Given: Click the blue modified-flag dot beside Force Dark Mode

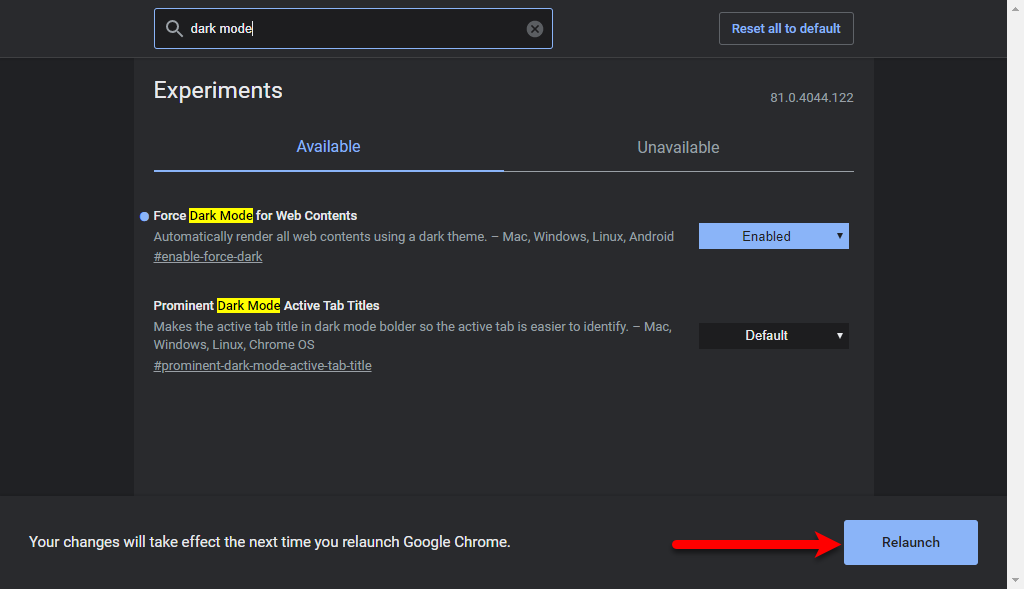Looking at the screenshot, I should pyautogui.click(x=144, y=216).
